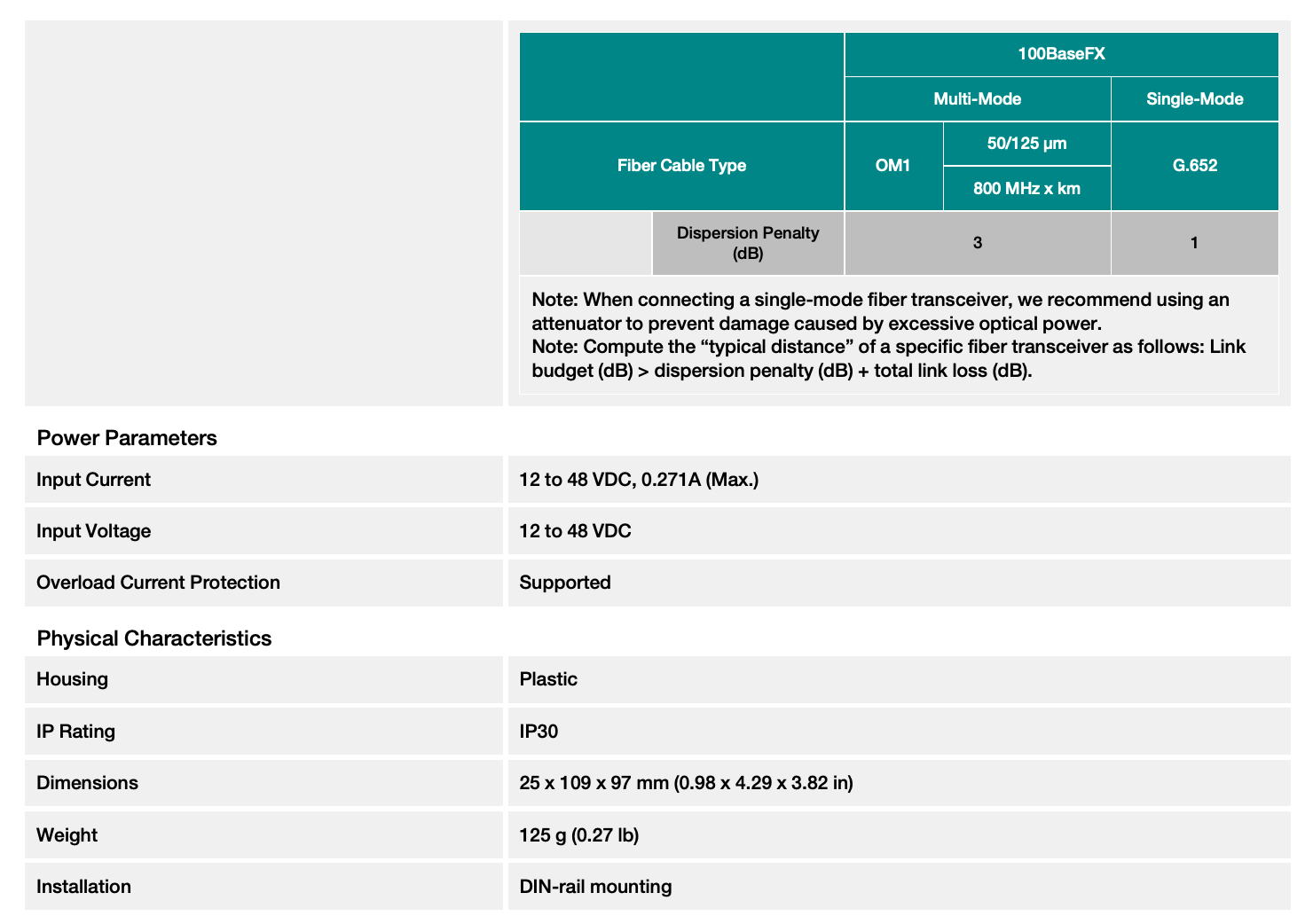This screenshot has height=924, width=1313.
Task: Click the 800 MHz x km cell
Action: click(1026, 189)
